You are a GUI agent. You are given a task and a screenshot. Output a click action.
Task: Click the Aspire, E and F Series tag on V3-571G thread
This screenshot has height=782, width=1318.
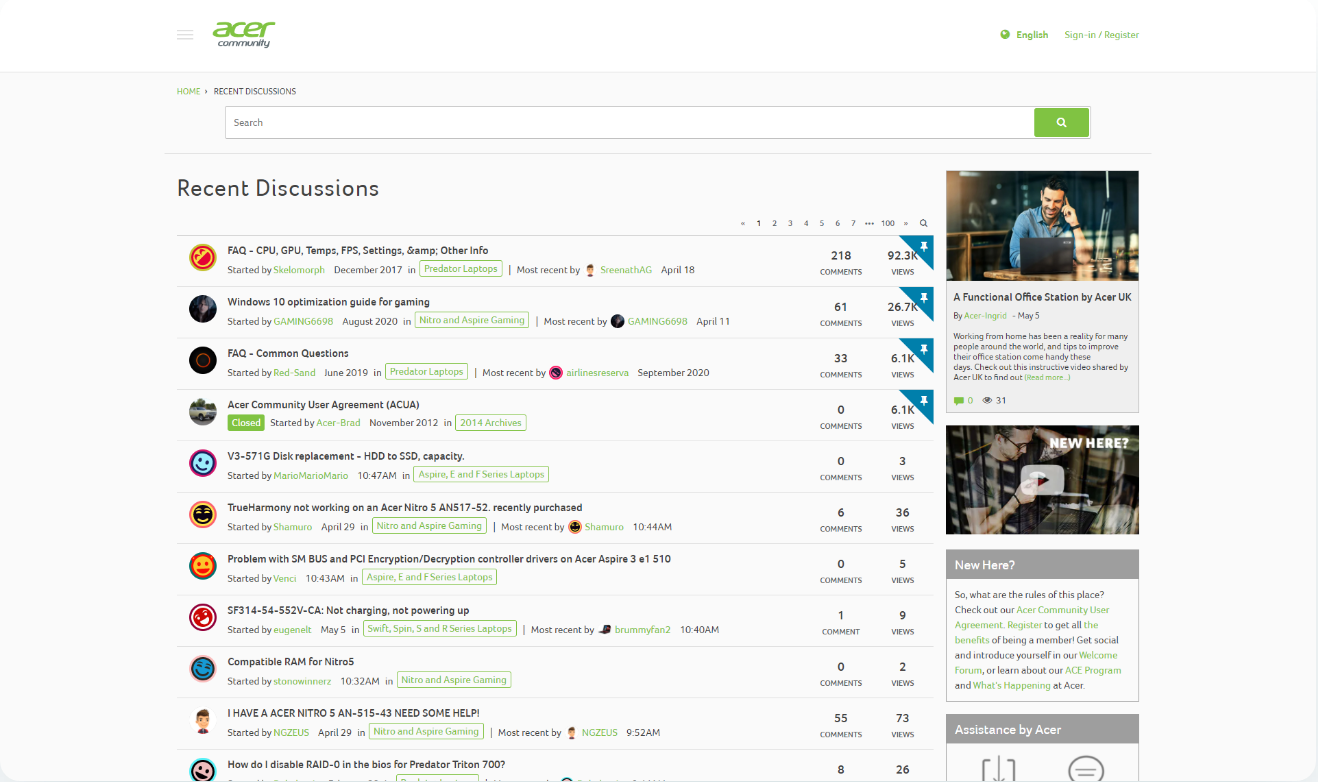(481, 474)
